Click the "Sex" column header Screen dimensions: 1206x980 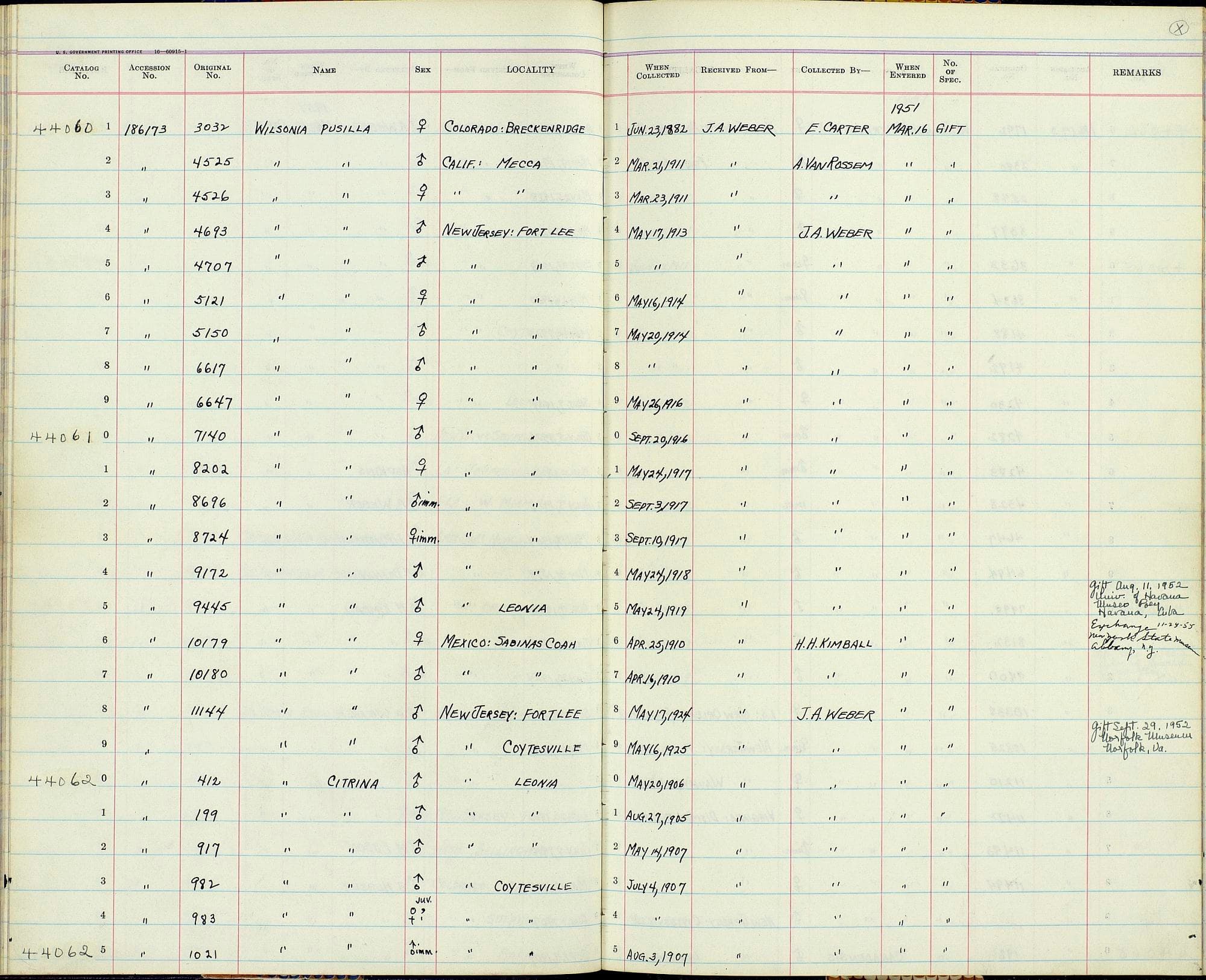(423, 70)
